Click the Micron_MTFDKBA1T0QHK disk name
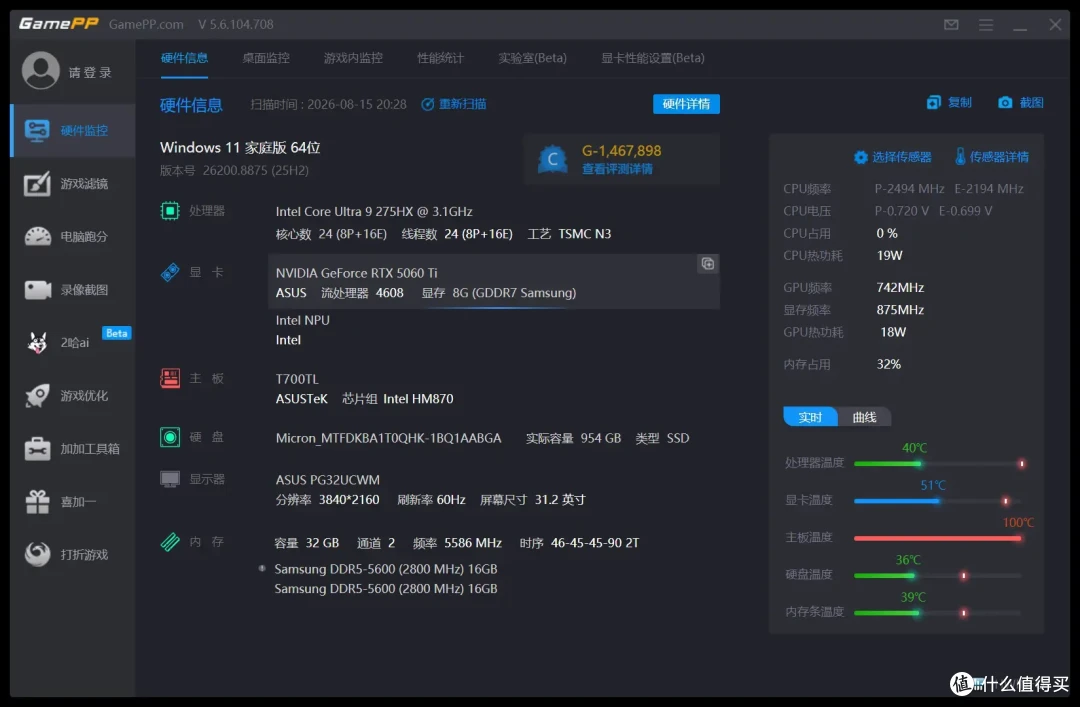The height and width of the screenshot is (707, 1080). 388,438
